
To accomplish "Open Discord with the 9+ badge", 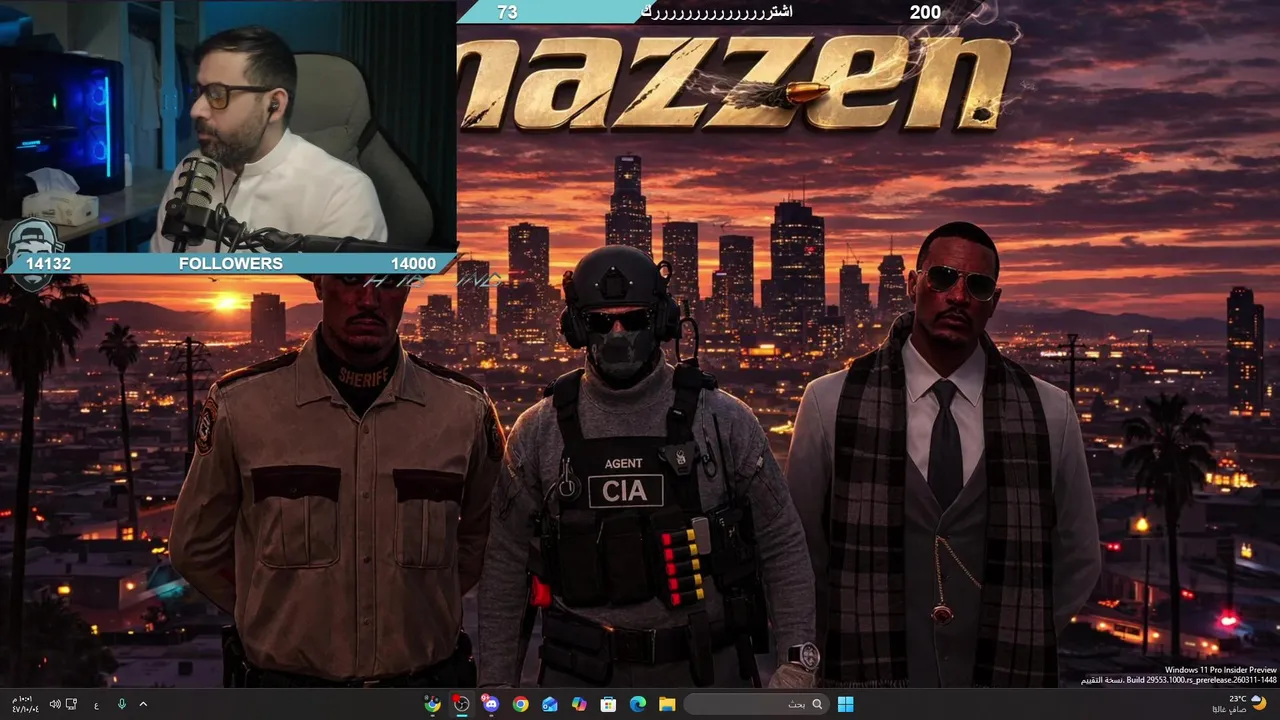I will tap(490, 704).
